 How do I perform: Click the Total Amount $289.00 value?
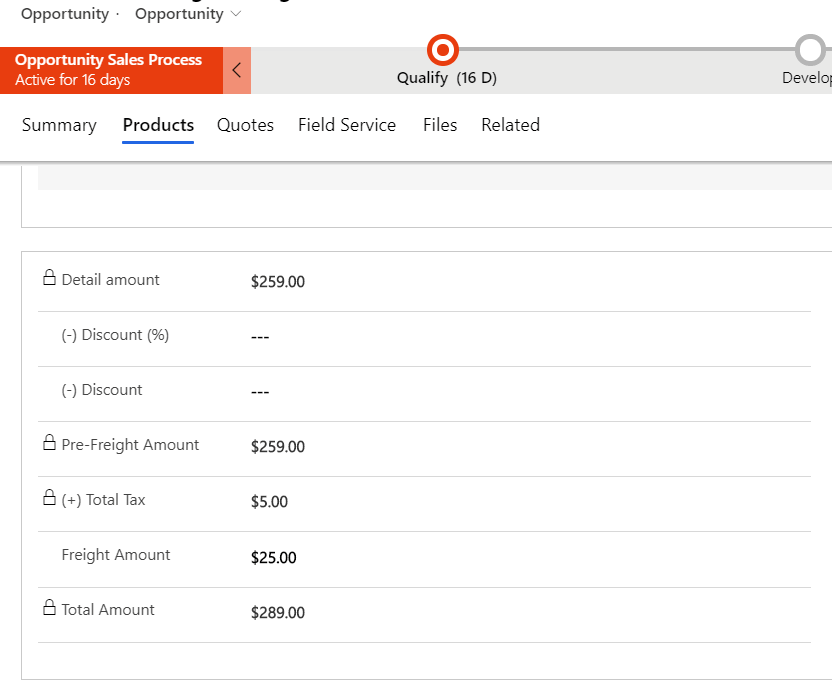(x=278, y=613)
